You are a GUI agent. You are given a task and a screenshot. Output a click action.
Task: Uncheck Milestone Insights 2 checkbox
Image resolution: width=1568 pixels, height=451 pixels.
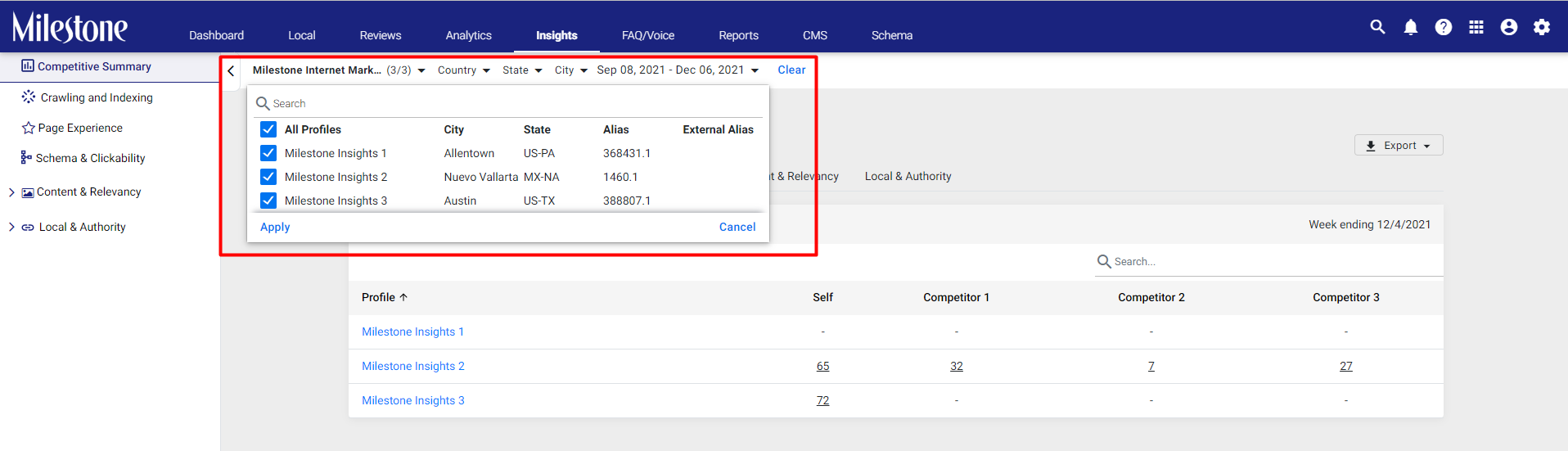(268, 177)
